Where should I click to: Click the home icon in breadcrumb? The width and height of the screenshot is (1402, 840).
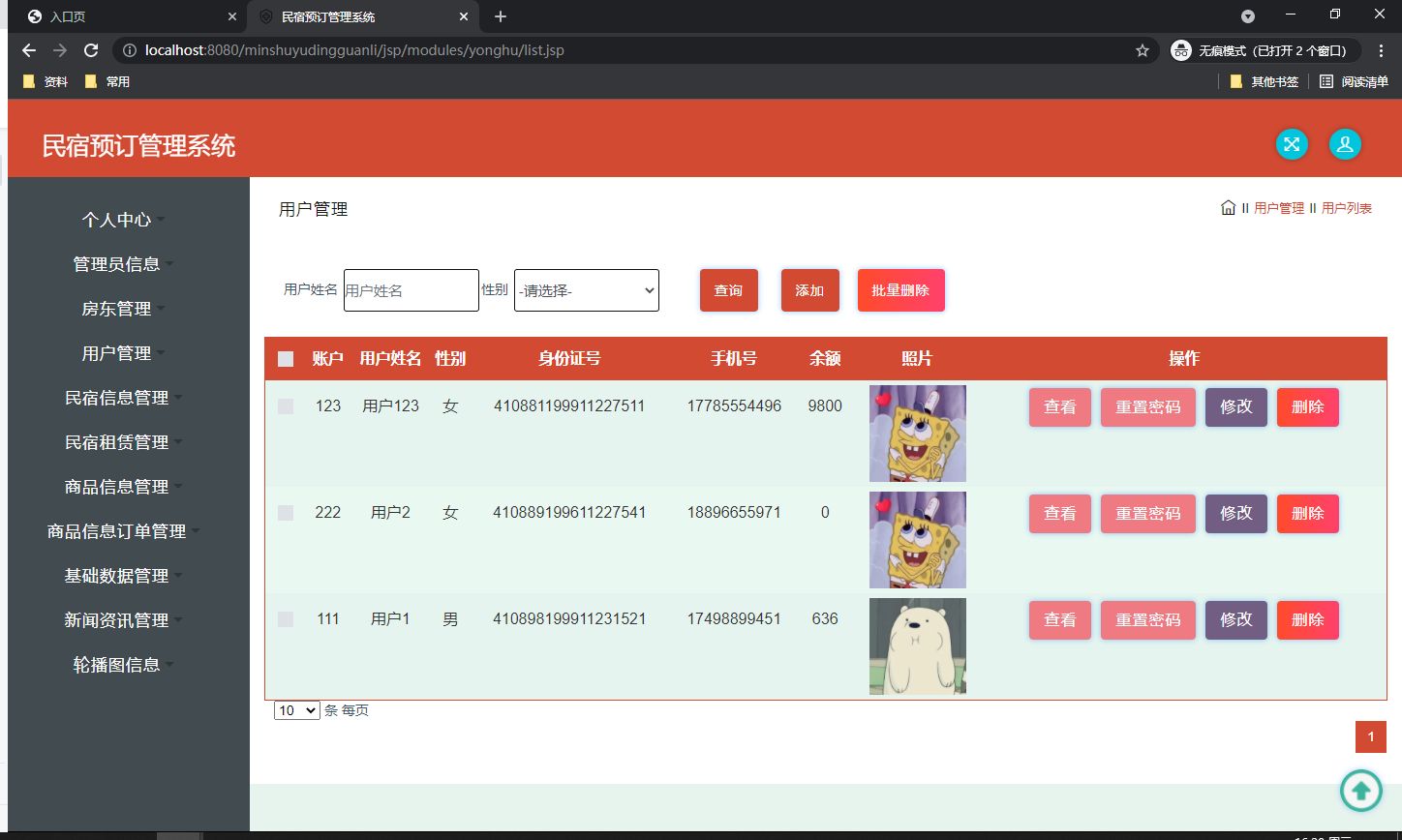click(1228, 207)
